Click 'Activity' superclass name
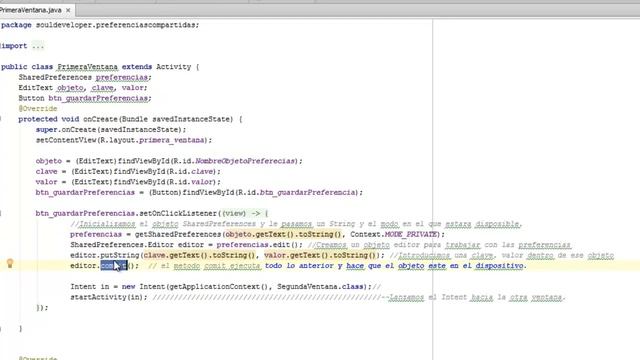Viewport: 640px width, 360px height. pyautogui.click(x=173, y=67)
